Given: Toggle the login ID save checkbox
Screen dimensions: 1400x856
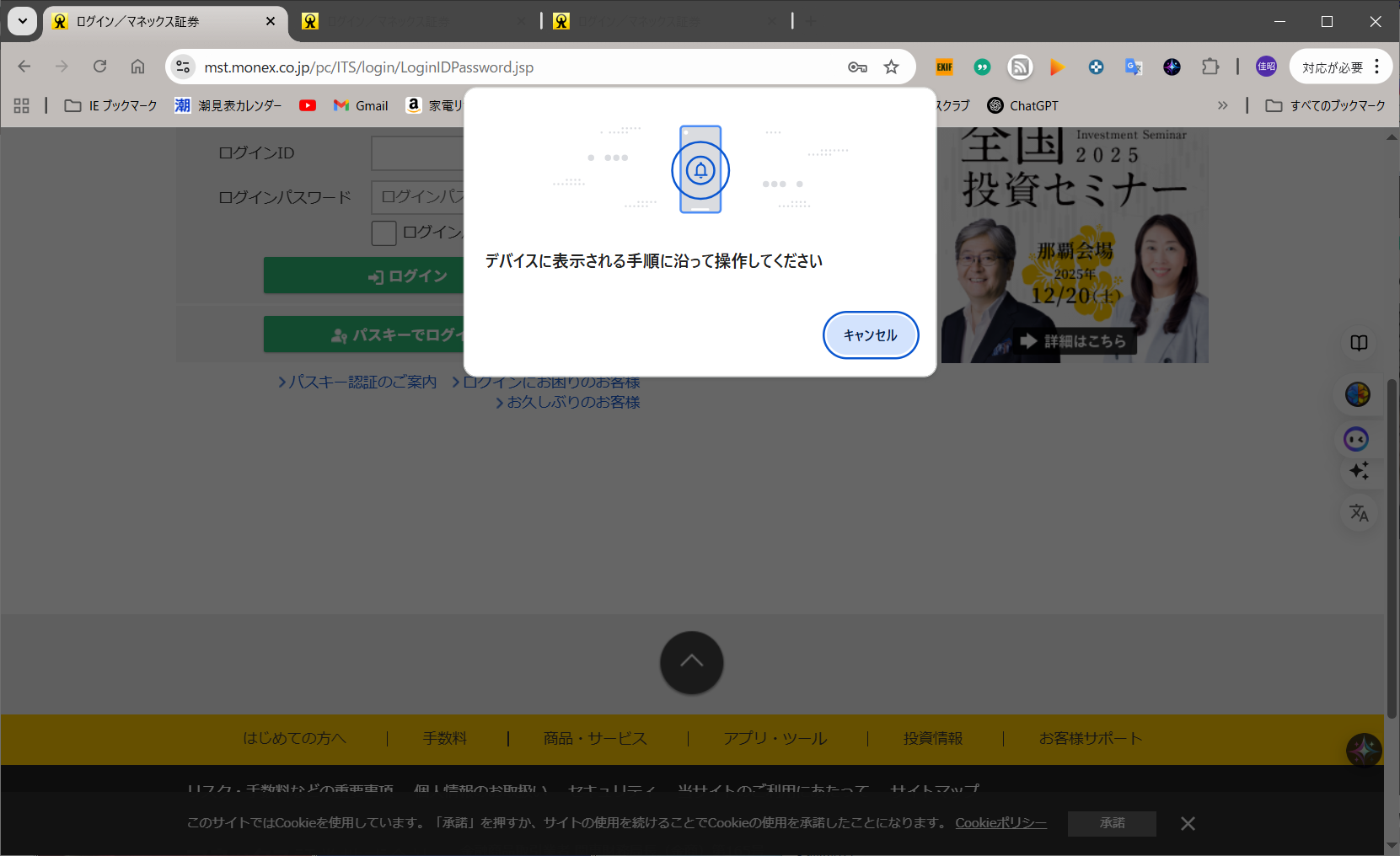Looking at the screenshot, I should point(384,233).
